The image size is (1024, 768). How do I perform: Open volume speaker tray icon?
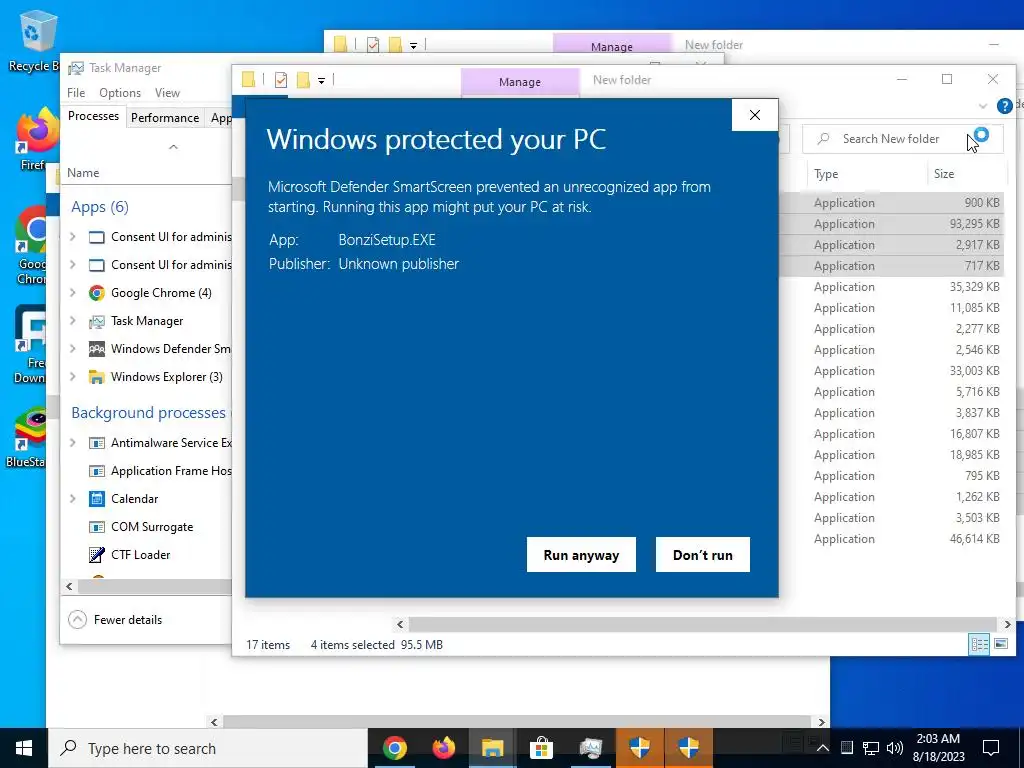(x=895, y=748)
